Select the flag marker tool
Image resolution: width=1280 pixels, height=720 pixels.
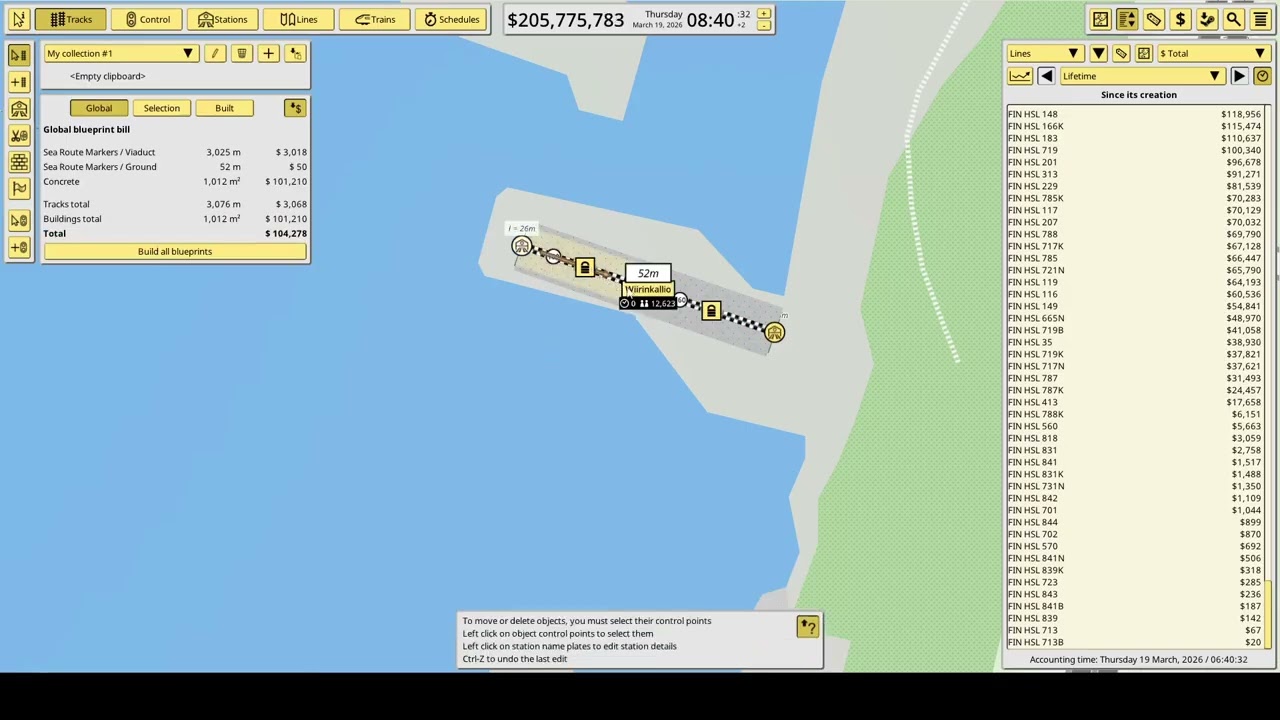19,188
